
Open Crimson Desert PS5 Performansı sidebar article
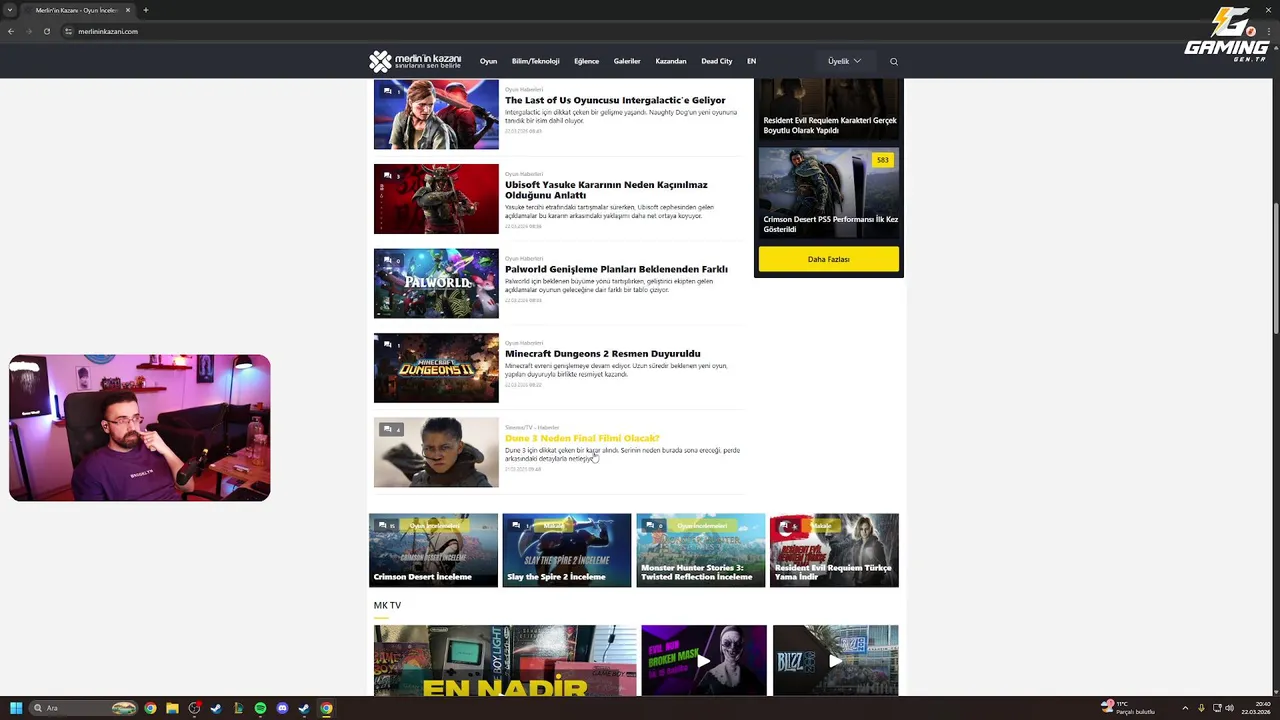point(829,192)
